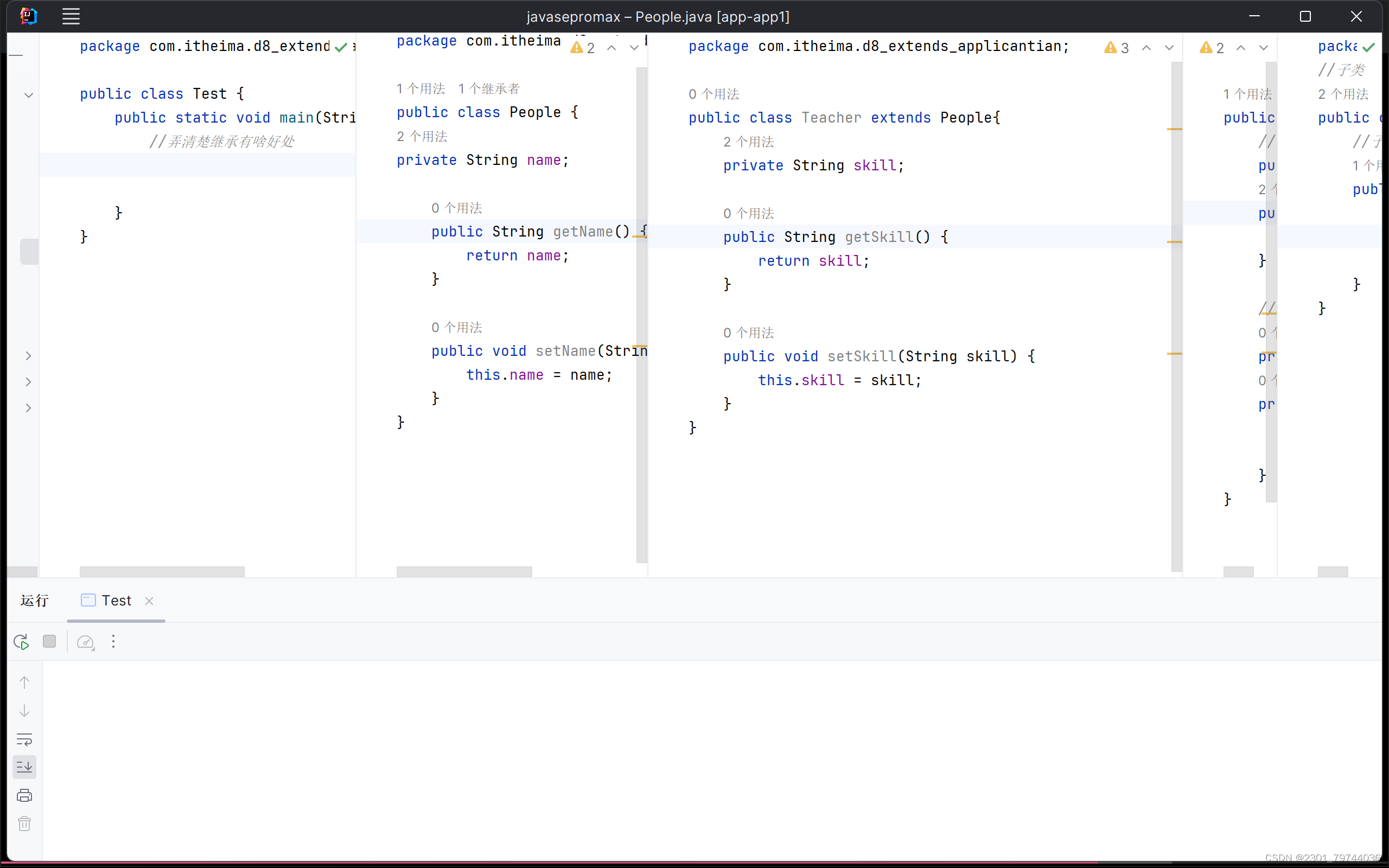The height and width of the screenshot is (868, 1389).
Task: Open more run toolbar options
Action: pyautogui.click(x=113, y=641)
